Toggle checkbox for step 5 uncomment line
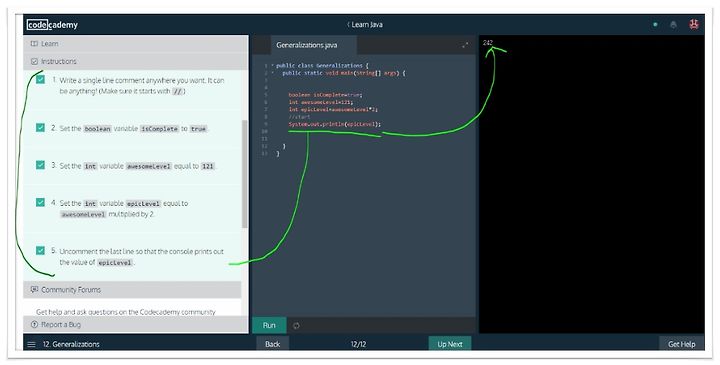Viewport: 720px width, 365px height. tap(40, 251)
